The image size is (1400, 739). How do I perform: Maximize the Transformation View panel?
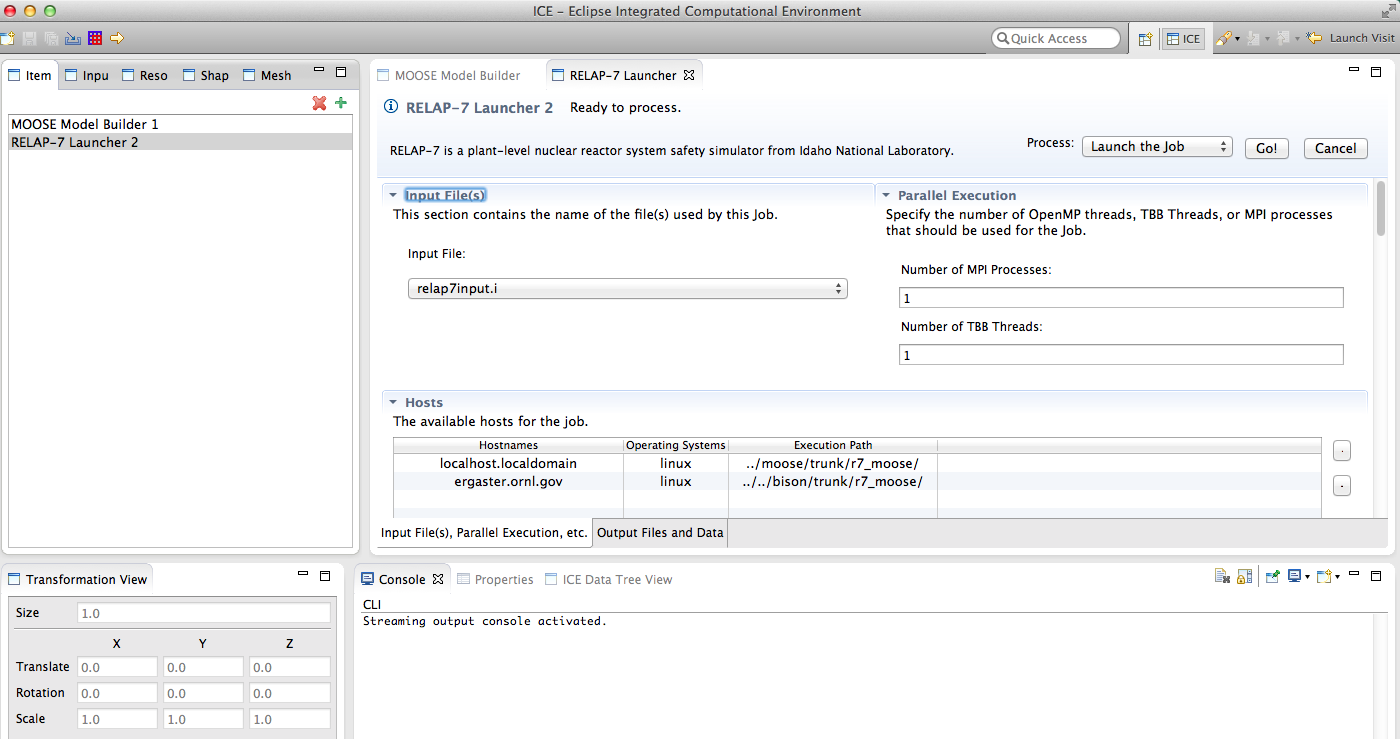(325, 576)
